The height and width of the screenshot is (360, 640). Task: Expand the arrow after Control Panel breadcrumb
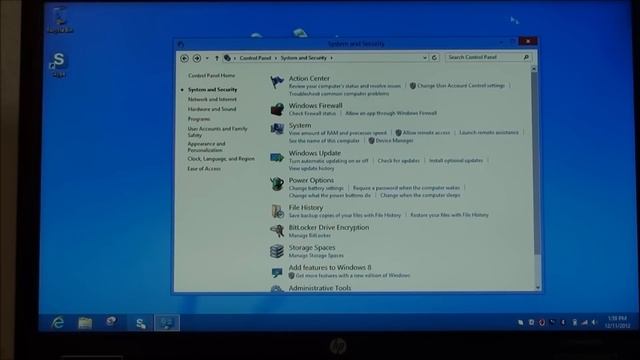point(276,58)
